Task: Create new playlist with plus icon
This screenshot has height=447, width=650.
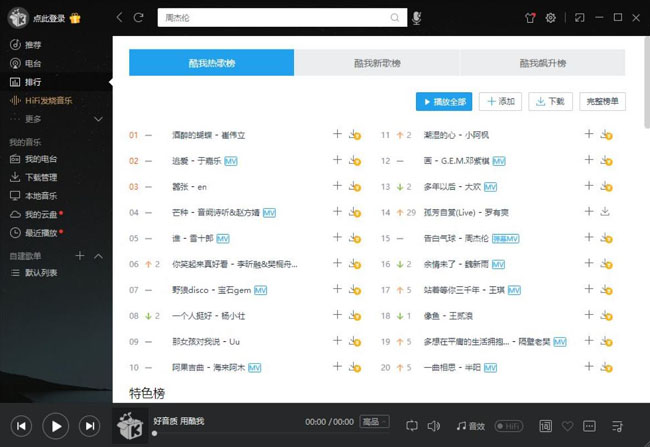Action: pyautogui.click(x=80, y=256)
